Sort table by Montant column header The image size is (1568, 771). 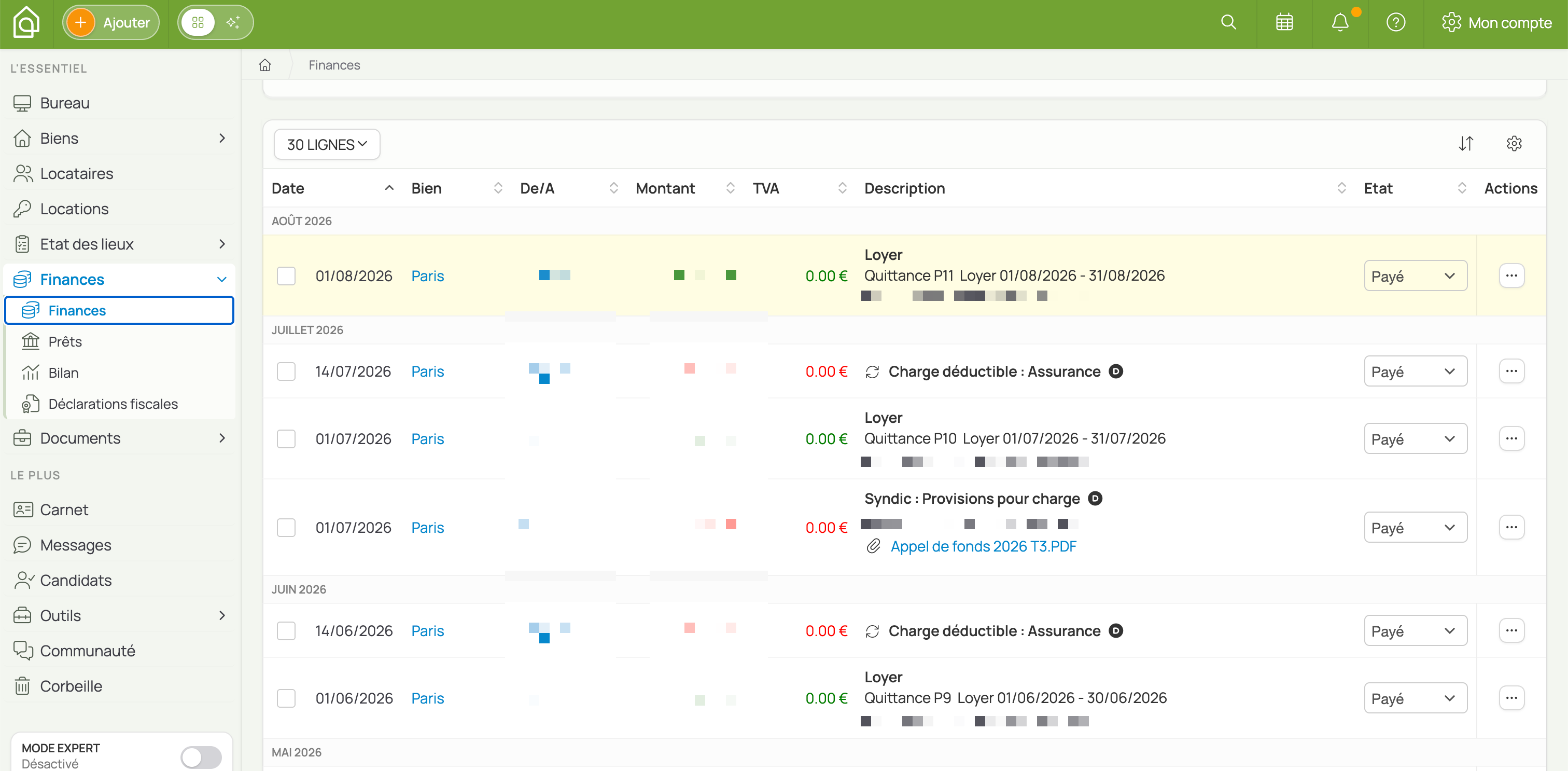coord(665,188)
